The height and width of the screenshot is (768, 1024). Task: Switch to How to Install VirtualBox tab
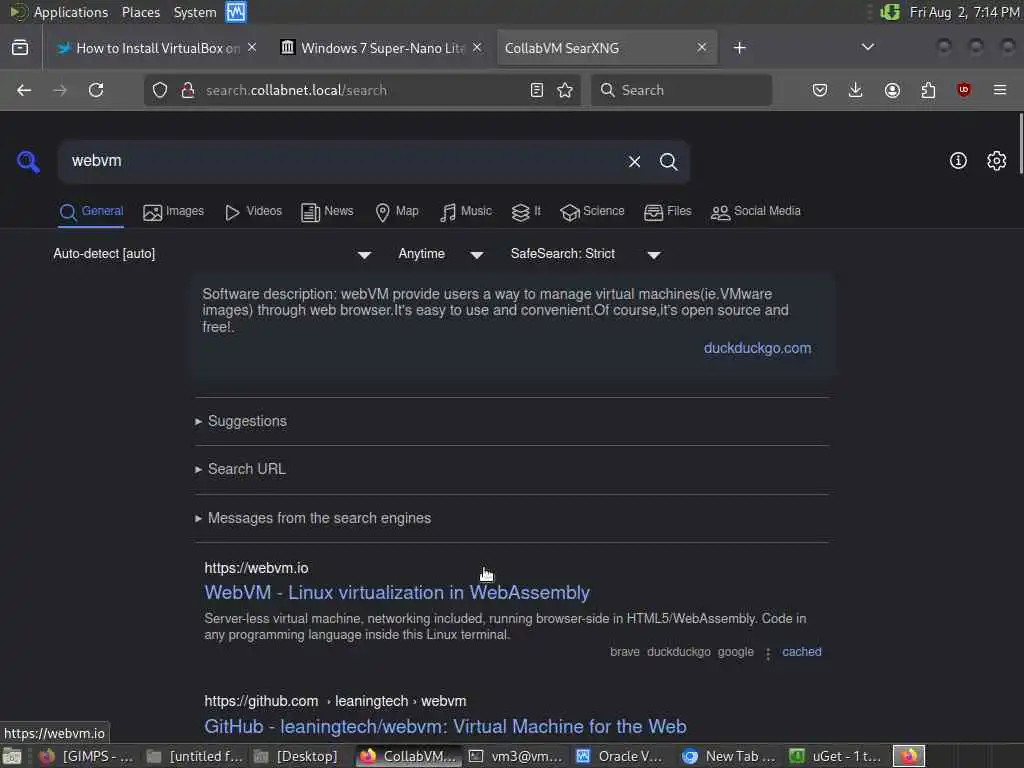(155, 48)
